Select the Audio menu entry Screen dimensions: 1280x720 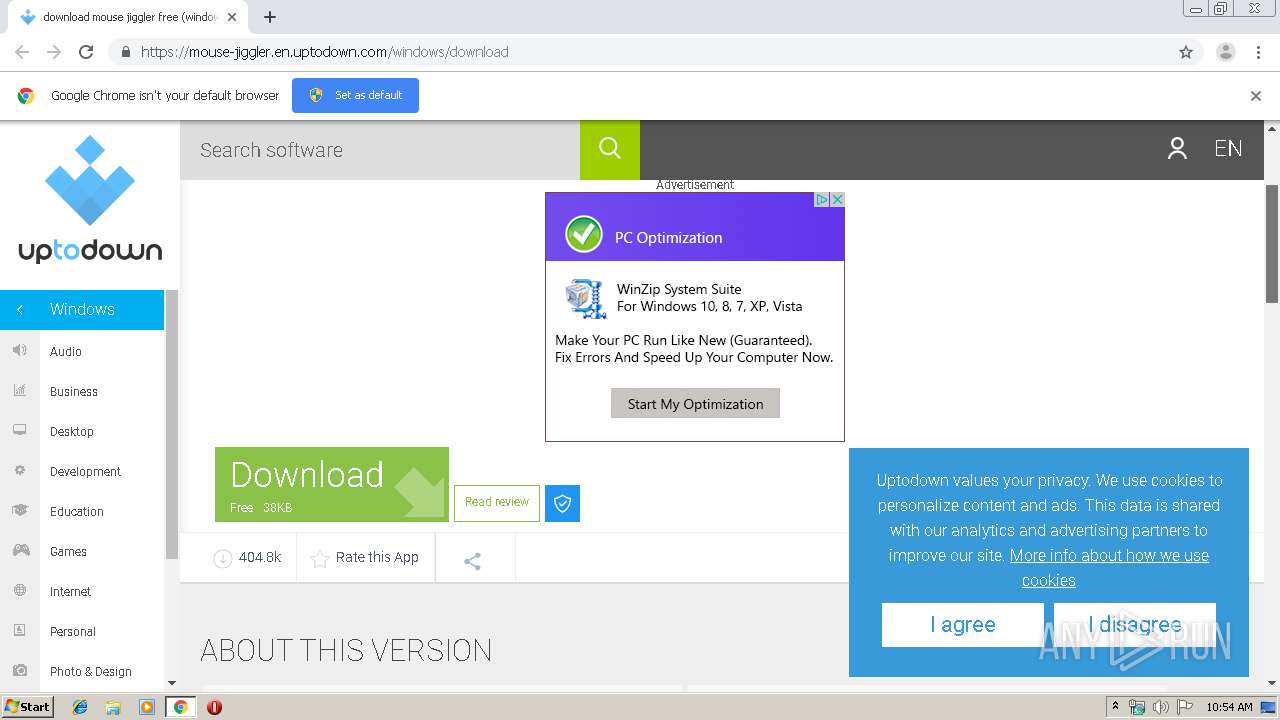tap(66, 351)
